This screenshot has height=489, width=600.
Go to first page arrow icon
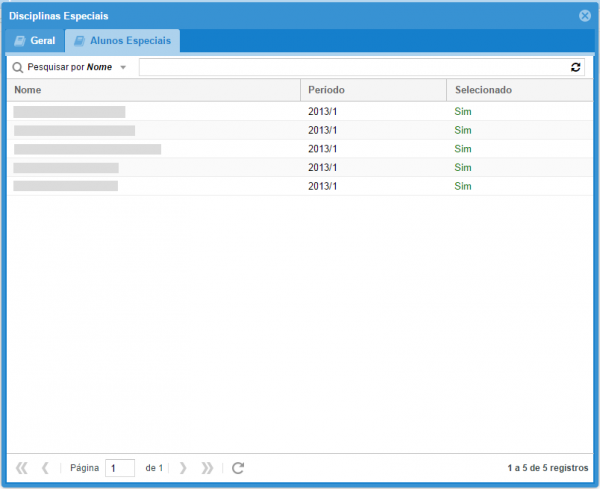[x=22, y=467]
